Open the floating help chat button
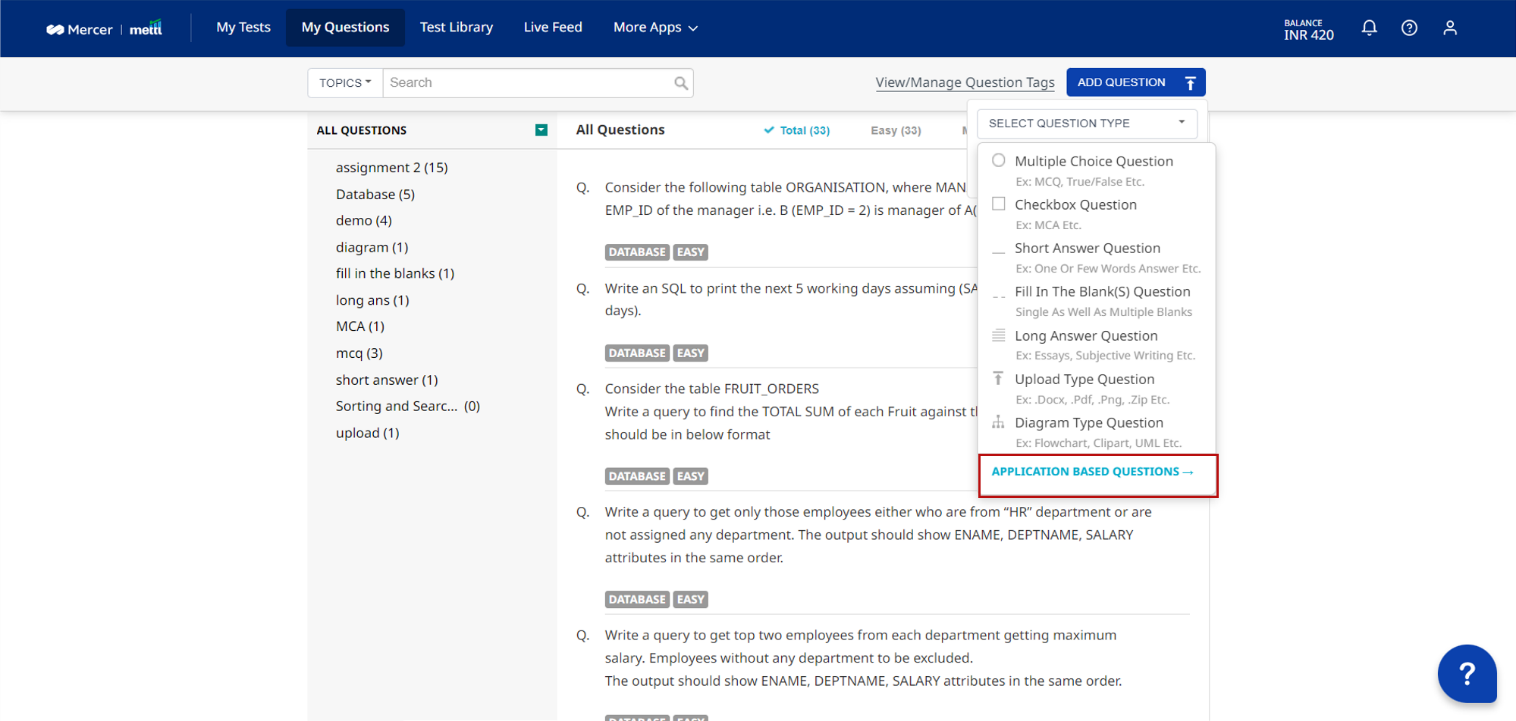1516x721 pixels. [x=1466, y=673]
